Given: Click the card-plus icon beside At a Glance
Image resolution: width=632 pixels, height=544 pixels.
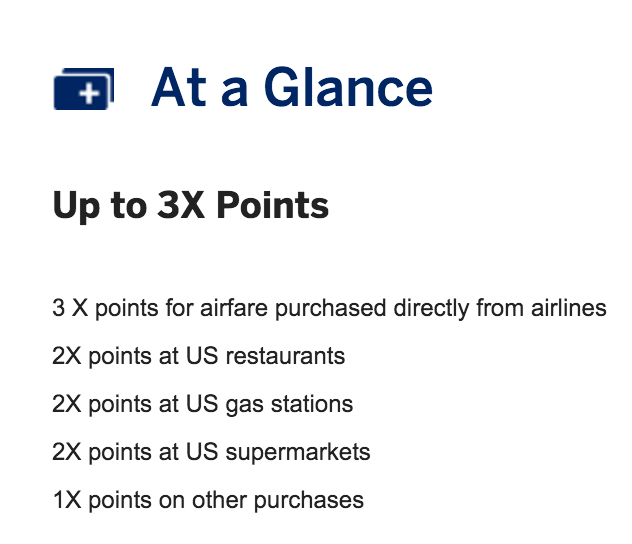Looking at the screenshot, I should [84, 89].
